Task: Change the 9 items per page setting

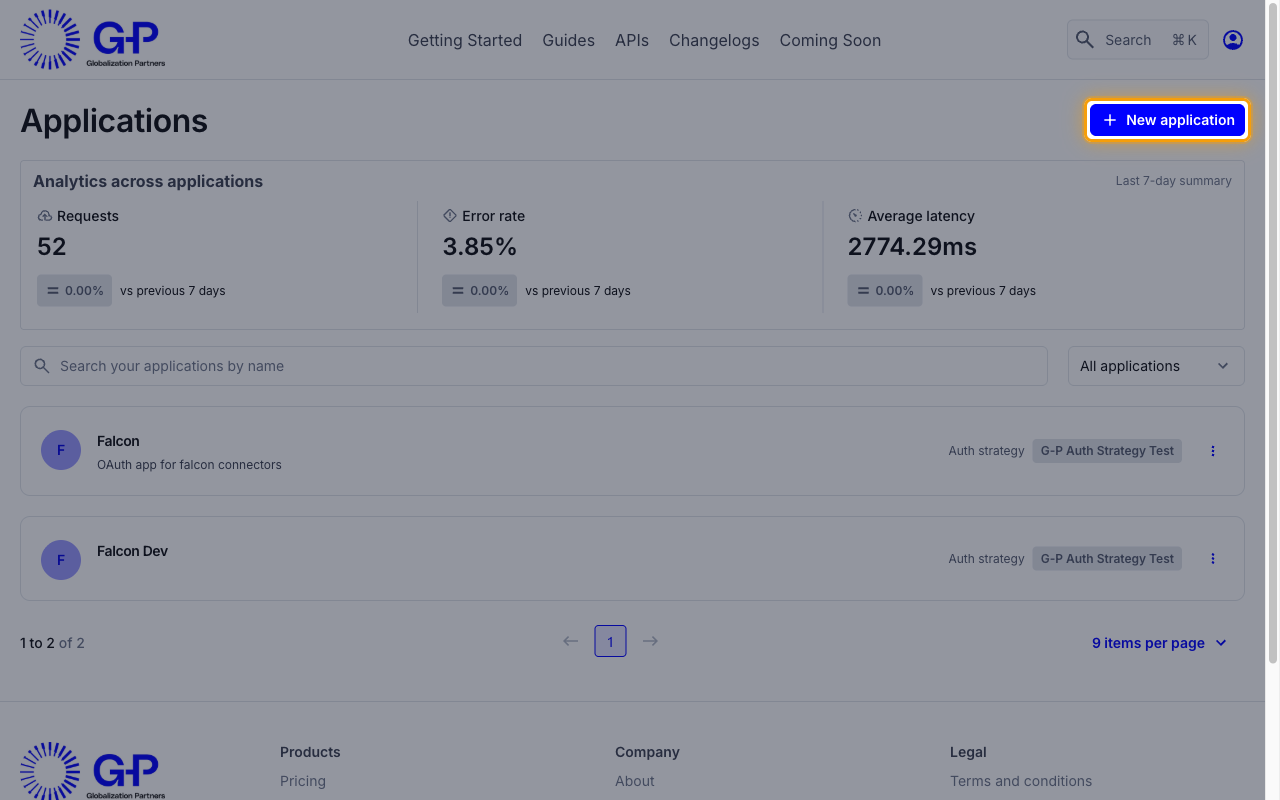Action: click(x=1160, y=643)
